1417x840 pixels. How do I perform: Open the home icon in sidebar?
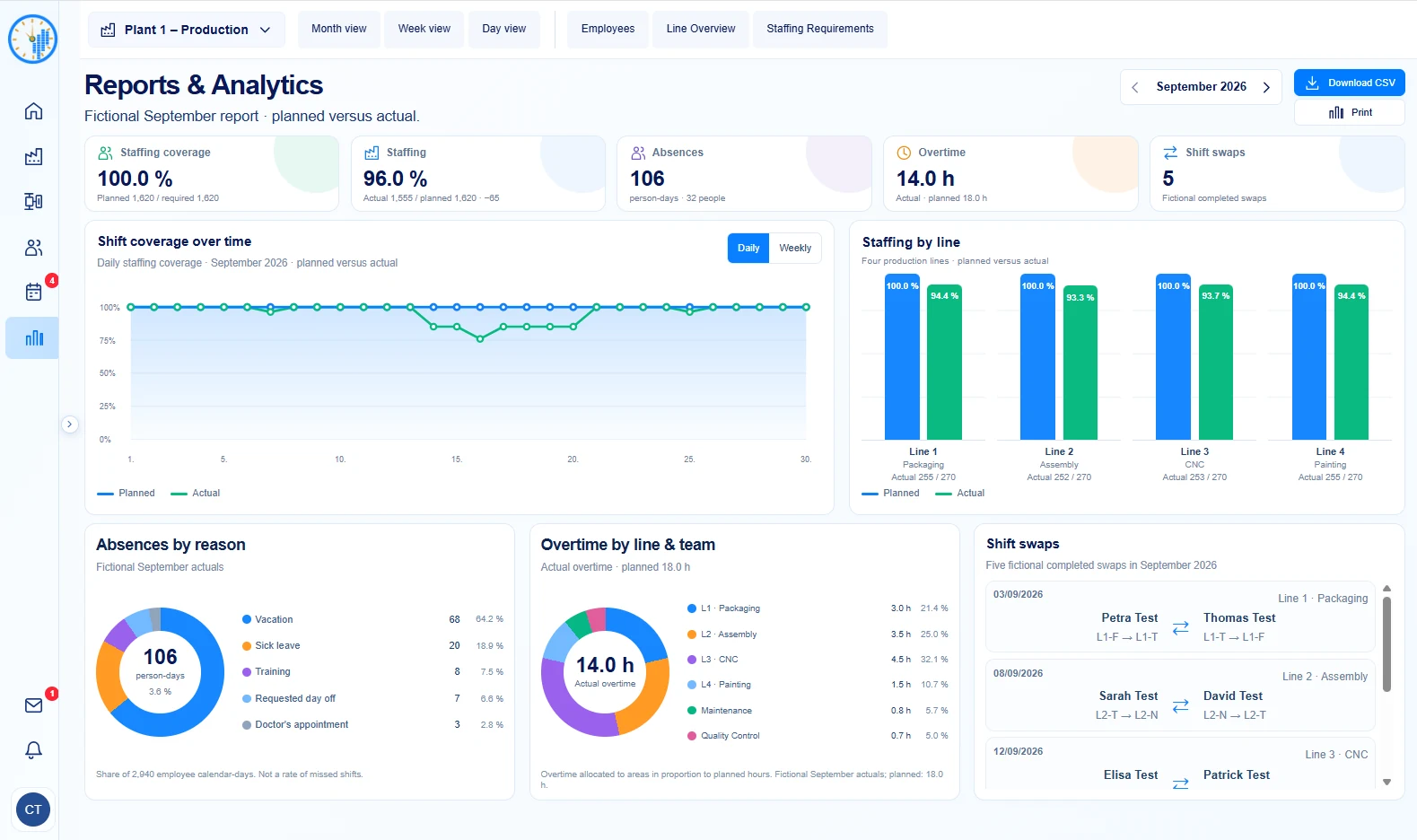[x=33, y=111]
